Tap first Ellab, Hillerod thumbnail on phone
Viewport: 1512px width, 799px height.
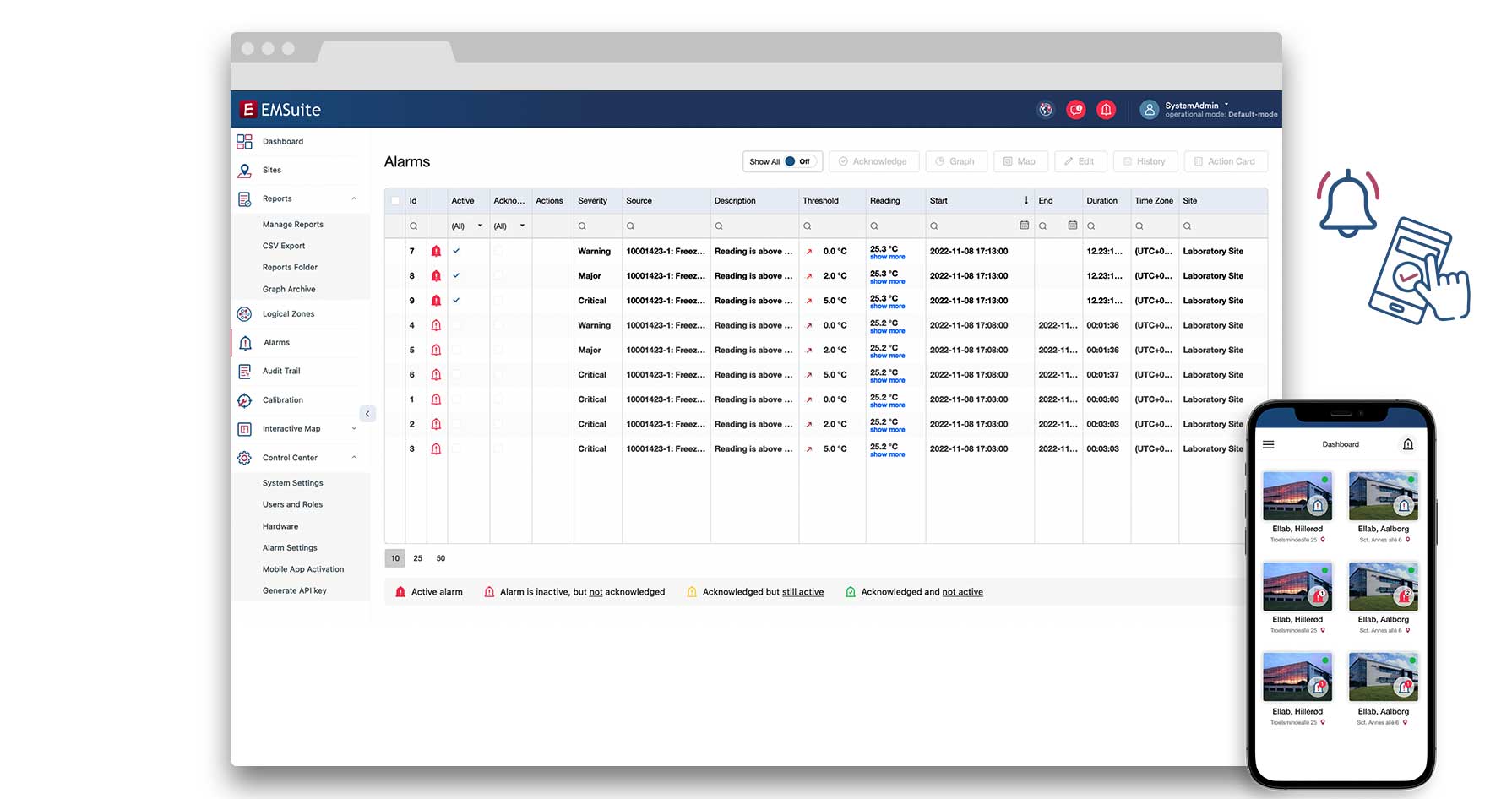1297,496
